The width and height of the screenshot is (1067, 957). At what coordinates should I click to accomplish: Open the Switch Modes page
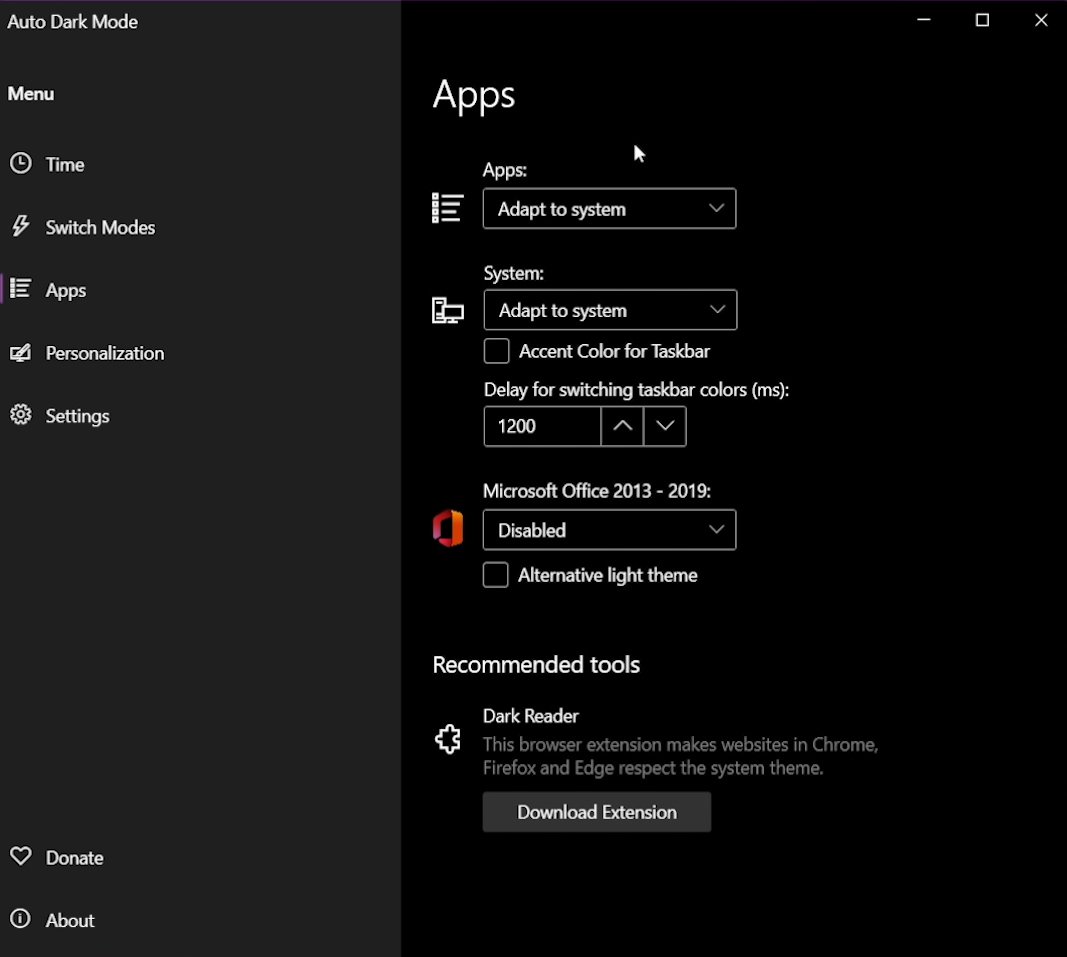(x=98, y=227)
